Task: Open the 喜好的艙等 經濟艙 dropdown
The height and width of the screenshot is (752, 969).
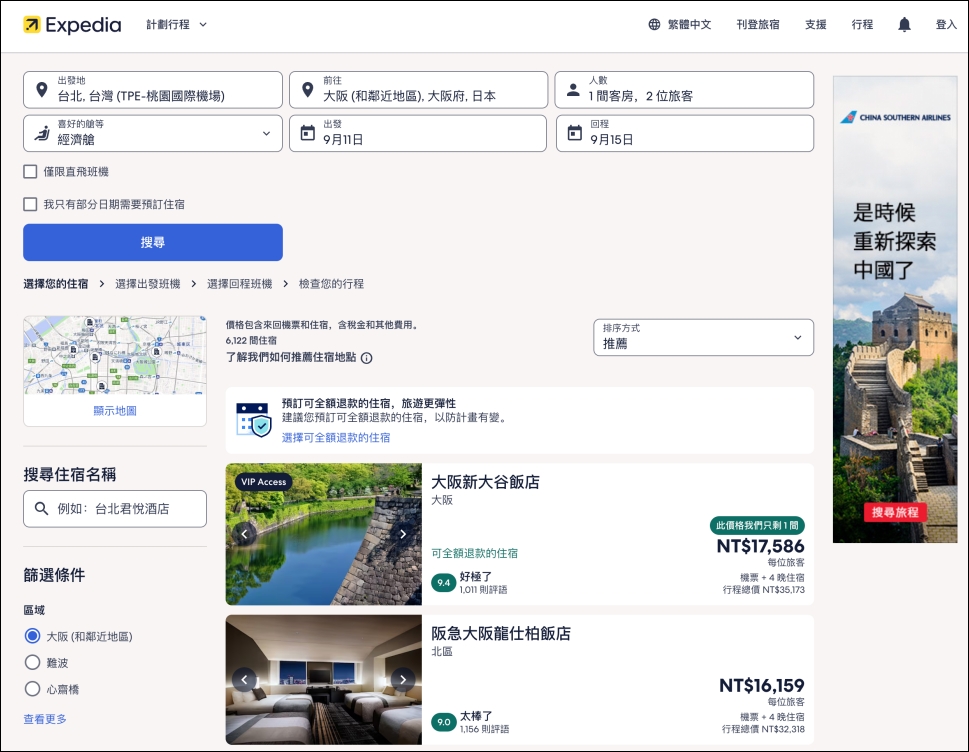Action: point(153,133)
